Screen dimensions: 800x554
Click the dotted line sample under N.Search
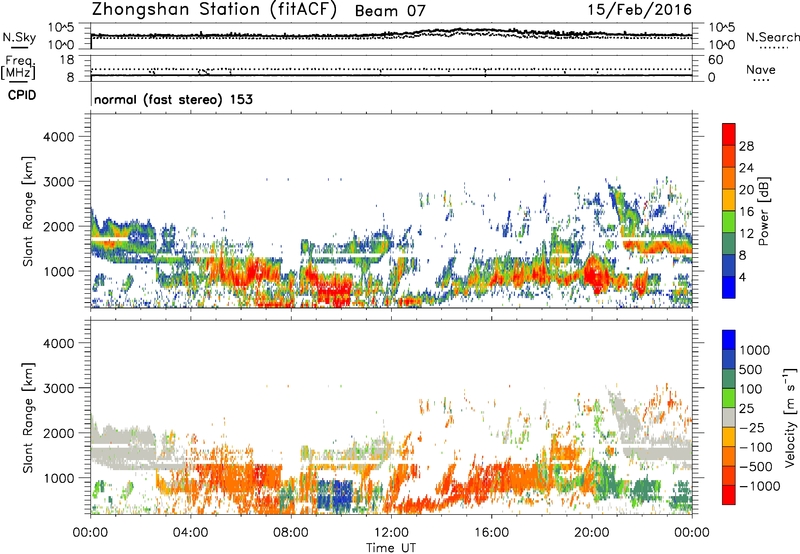click(774, 48)
